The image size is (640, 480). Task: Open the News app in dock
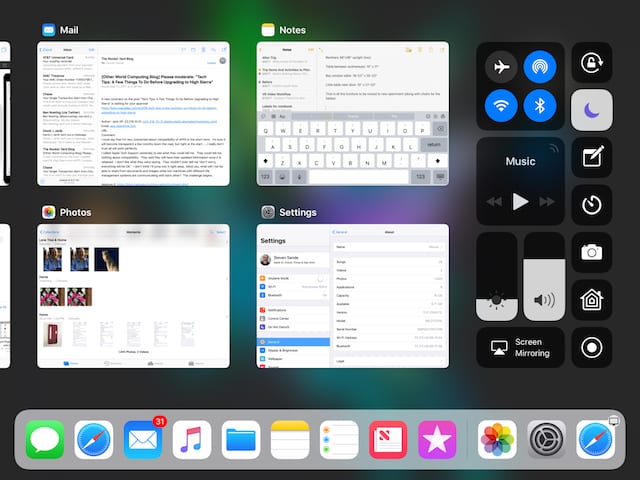388,440
